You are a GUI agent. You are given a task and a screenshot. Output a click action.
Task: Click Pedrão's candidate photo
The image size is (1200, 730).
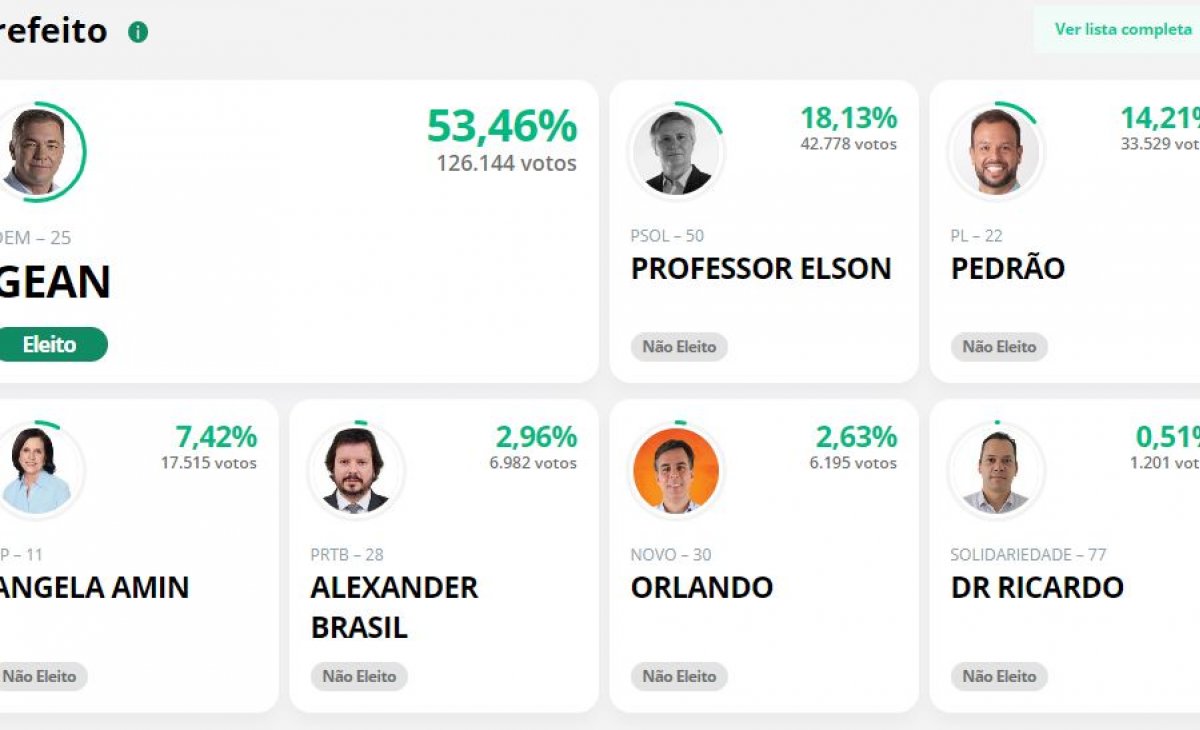pyautogui.click(x=996, y=152)
